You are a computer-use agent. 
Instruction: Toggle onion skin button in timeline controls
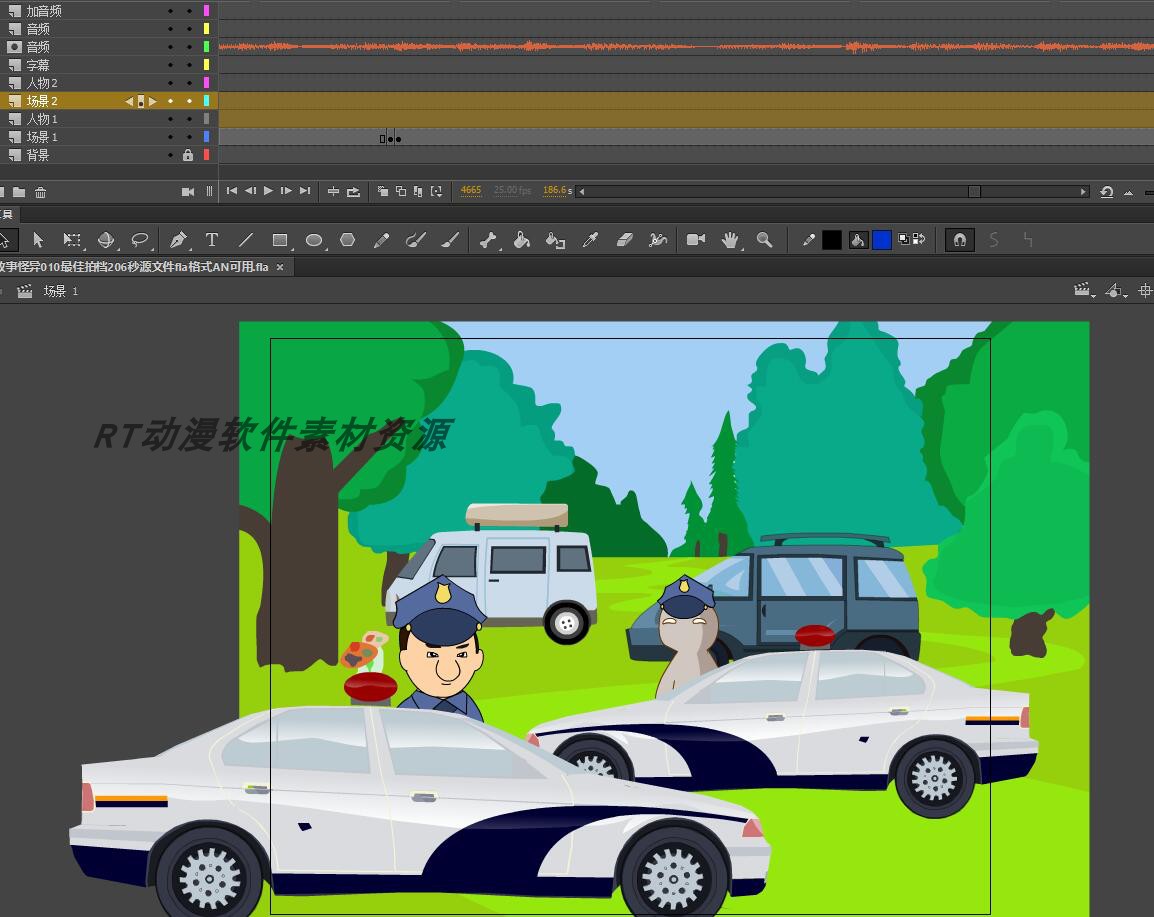click(383, 191)
